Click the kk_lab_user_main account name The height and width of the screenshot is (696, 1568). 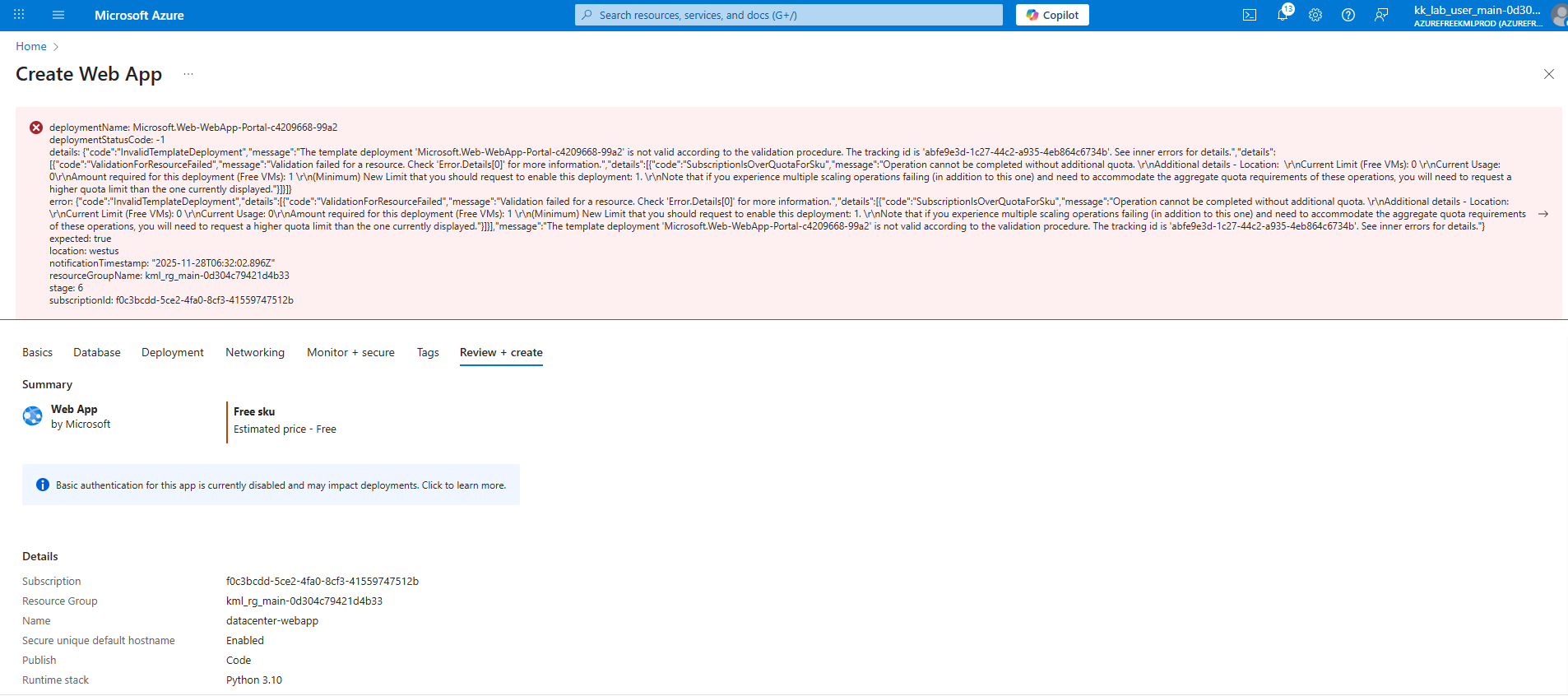(1478, 10)
